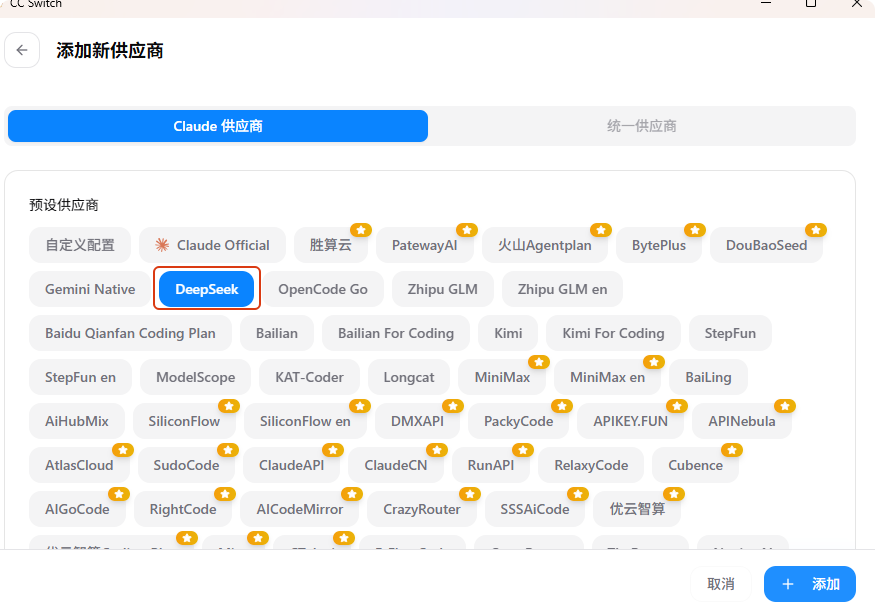Select the 自定义配置 preset
Image resolution: width=875 pixels, height=611 pixels.
coord(80,245)
